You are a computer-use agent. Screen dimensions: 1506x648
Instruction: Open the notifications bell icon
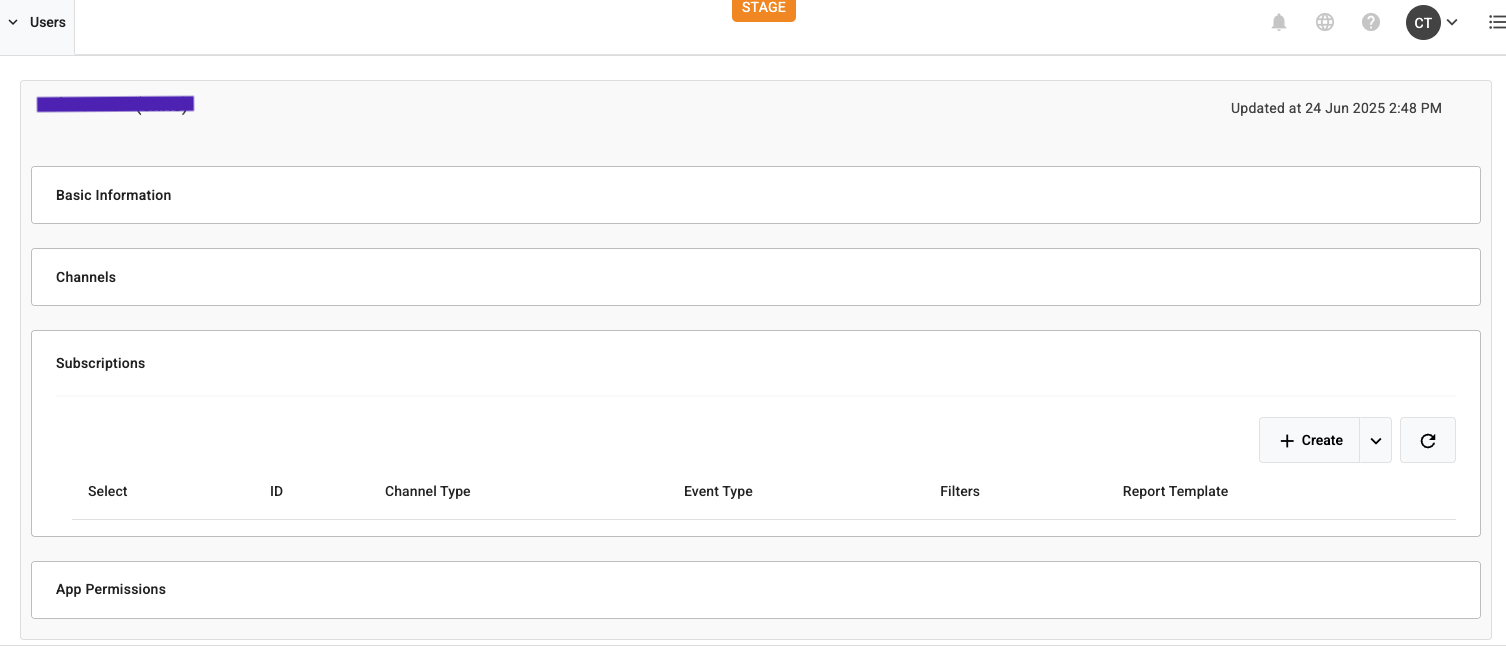(1278, 22)
